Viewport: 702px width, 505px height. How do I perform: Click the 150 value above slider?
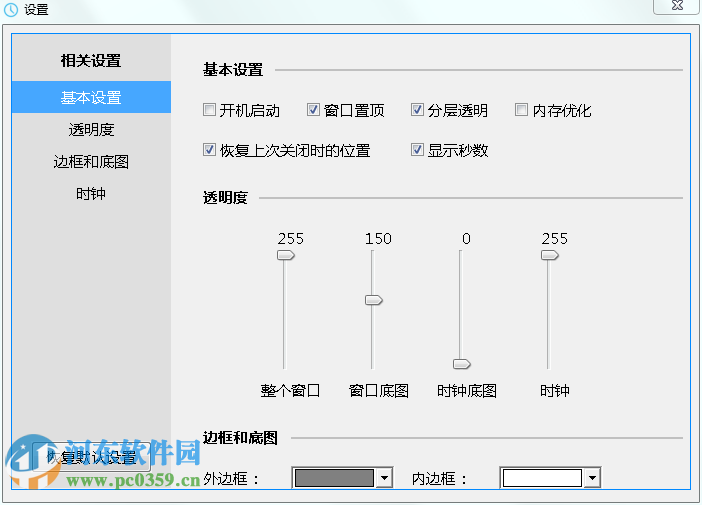click(378, 239)
